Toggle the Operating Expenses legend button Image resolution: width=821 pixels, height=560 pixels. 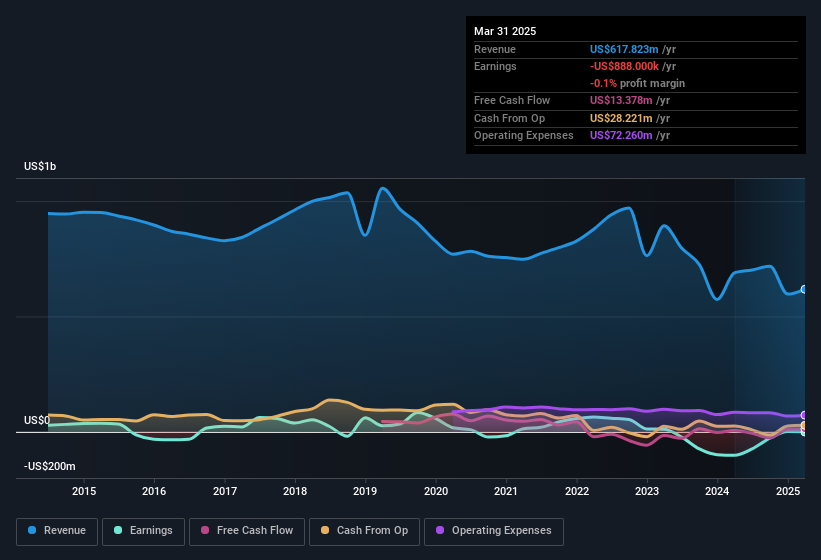[x=494, y=531]
